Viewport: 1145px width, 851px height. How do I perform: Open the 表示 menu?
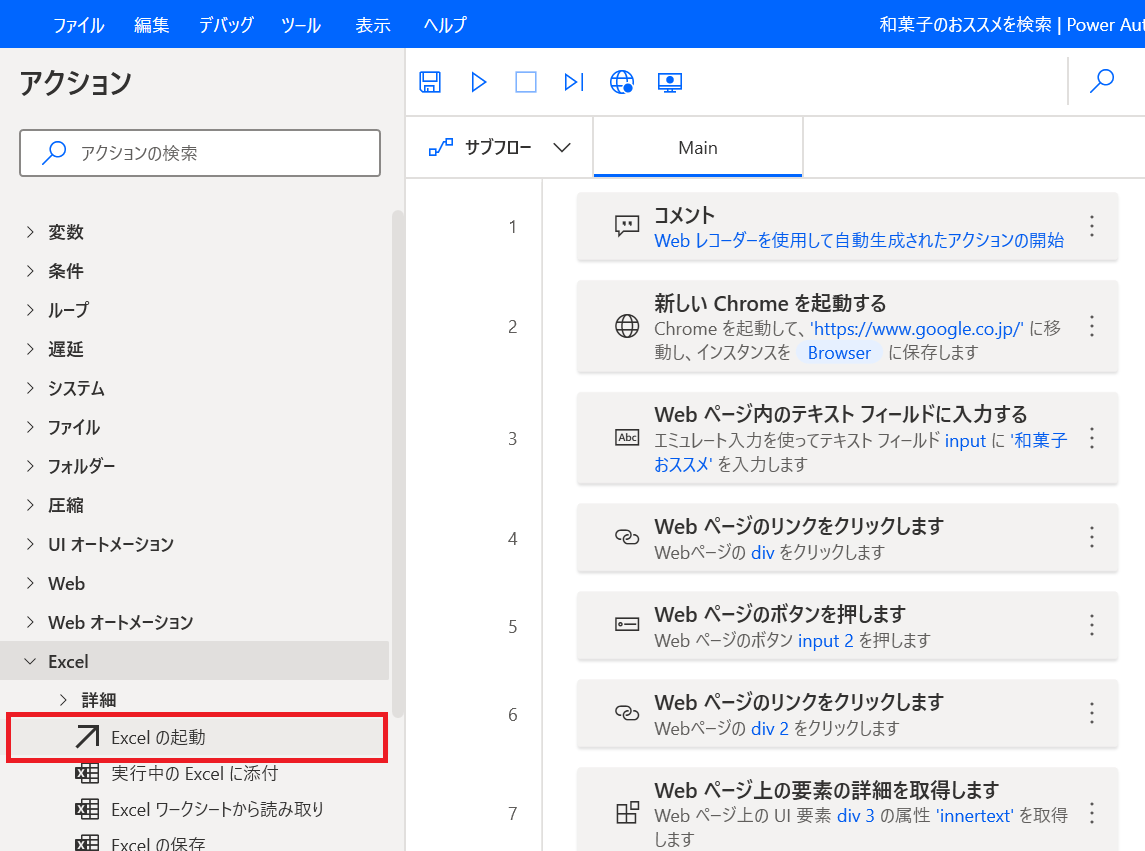373,25
